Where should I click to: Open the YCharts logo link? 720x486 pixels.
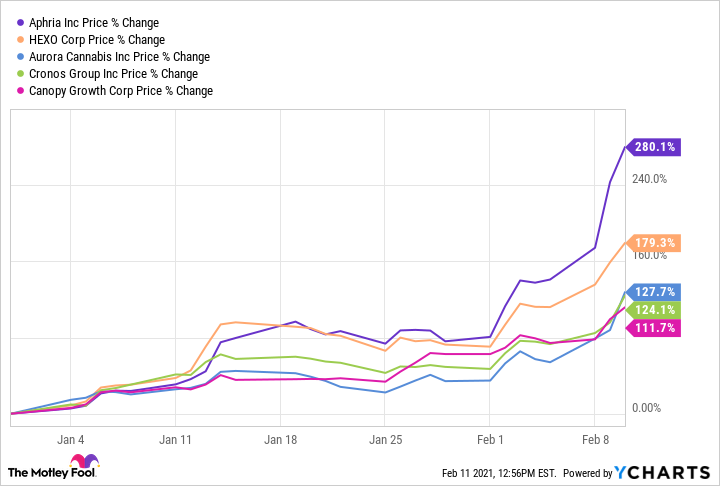coord(662,472)
